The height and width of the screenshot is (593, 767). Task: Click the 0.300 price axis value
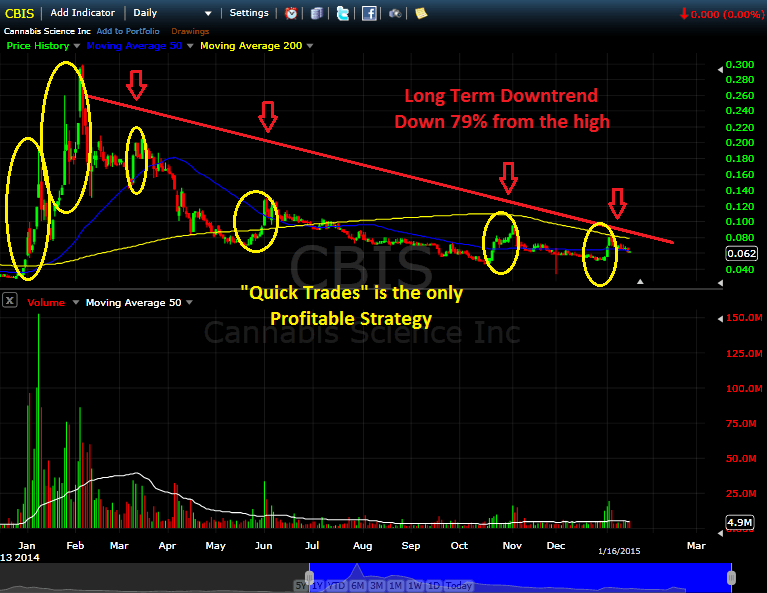740,65
